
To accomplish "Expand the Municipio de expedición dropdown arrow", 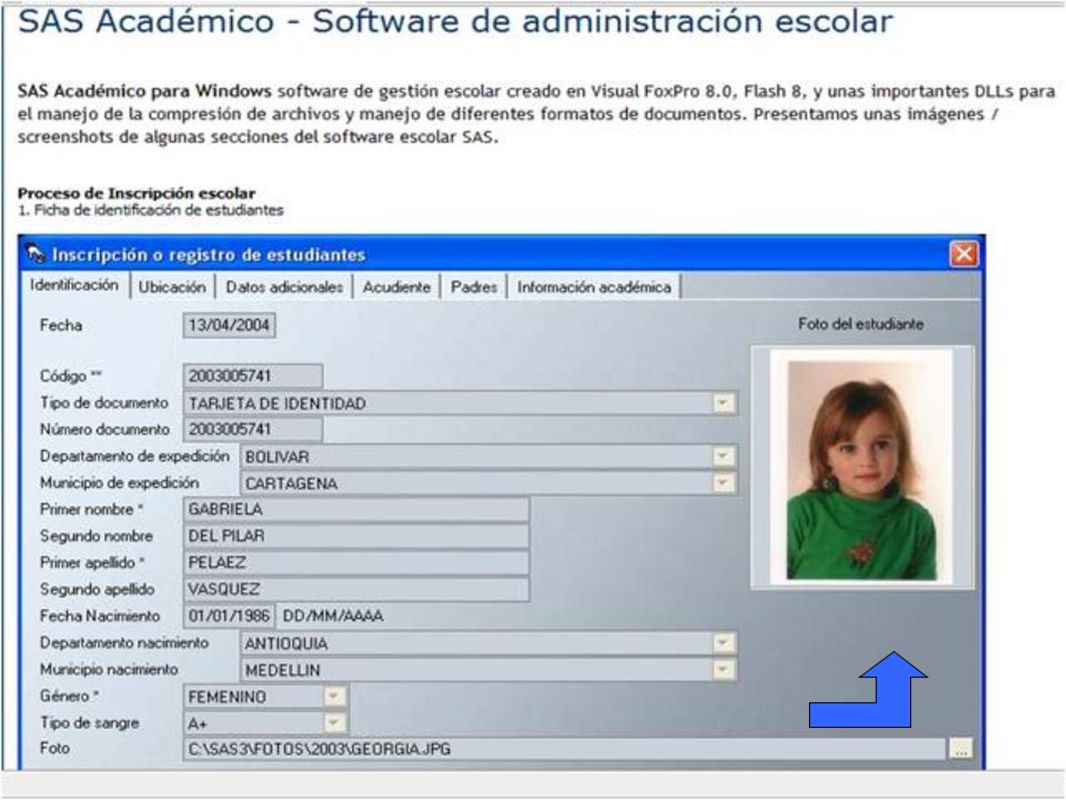I will [x=723, y=483].
